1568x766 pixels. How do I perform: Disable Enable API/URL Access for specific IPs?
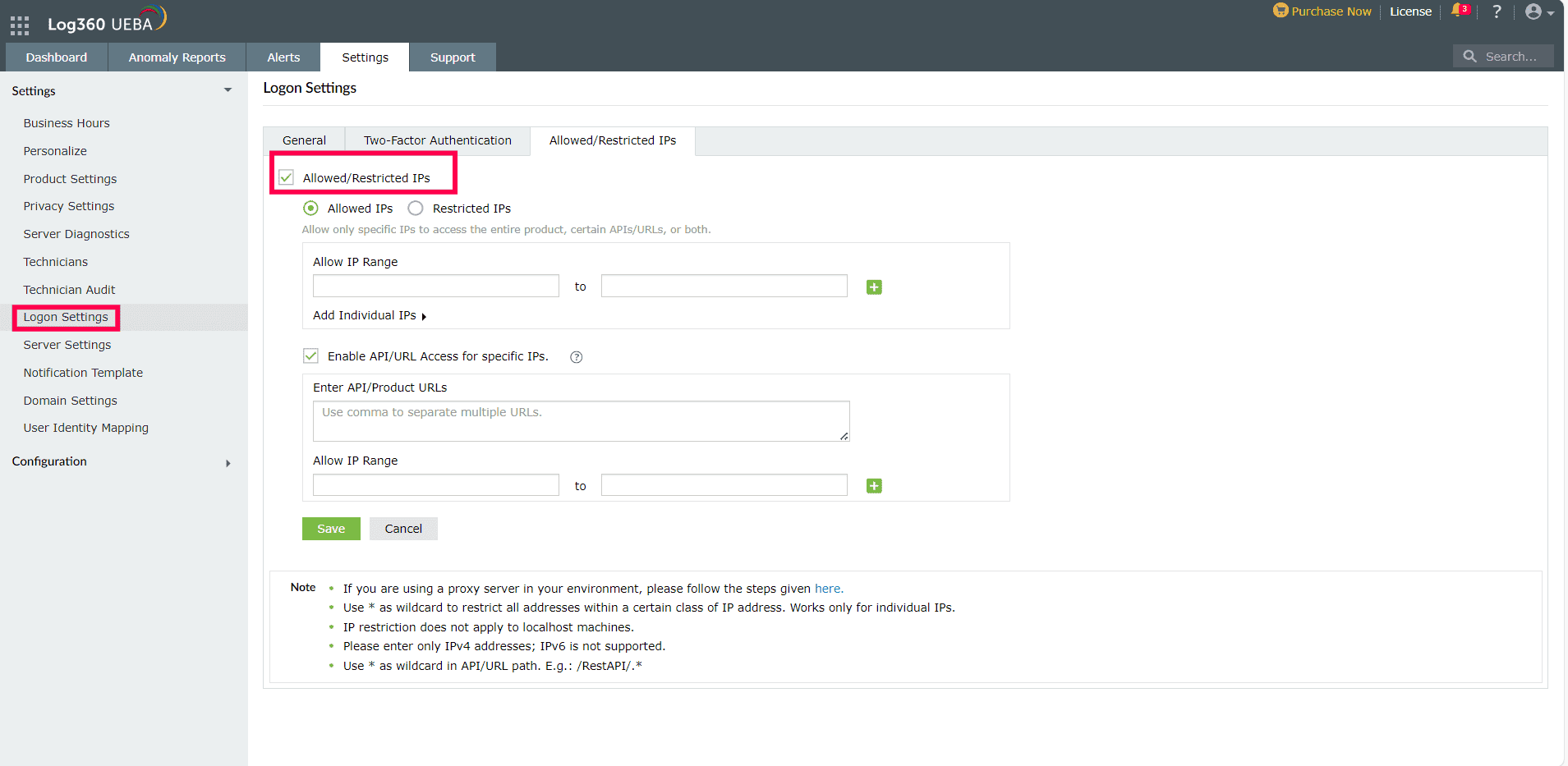310,355
